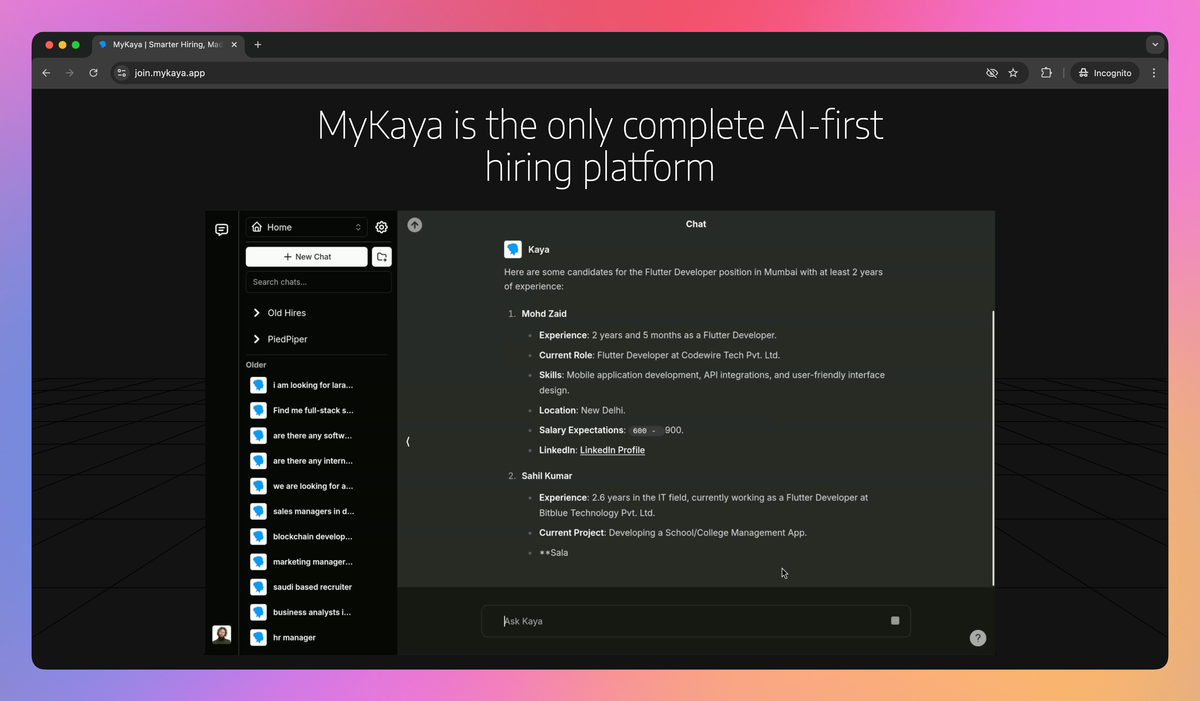Open the chat panel icon in left rail

222,229
